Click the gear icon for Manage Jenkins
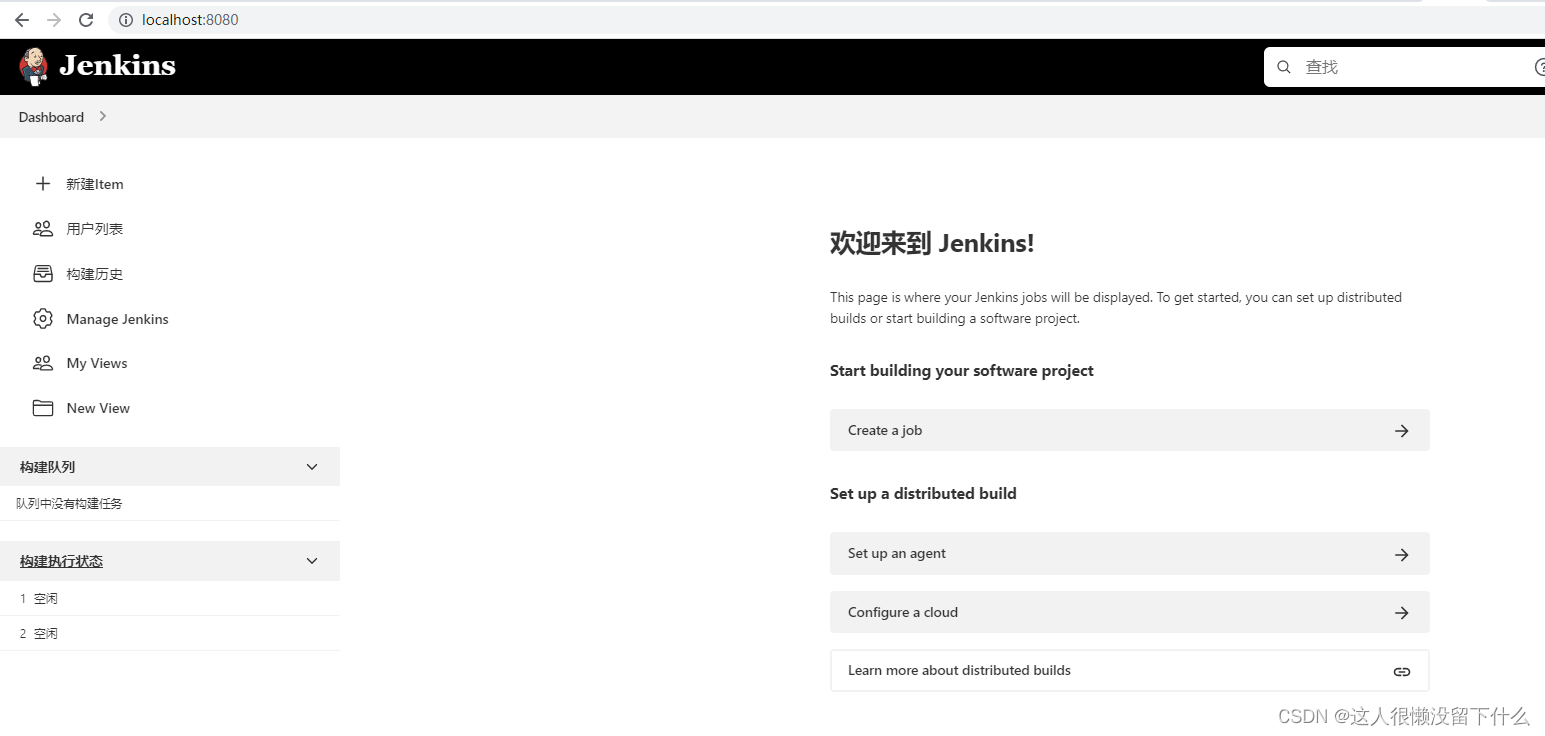1545x736 pixels. pos(43,319)
